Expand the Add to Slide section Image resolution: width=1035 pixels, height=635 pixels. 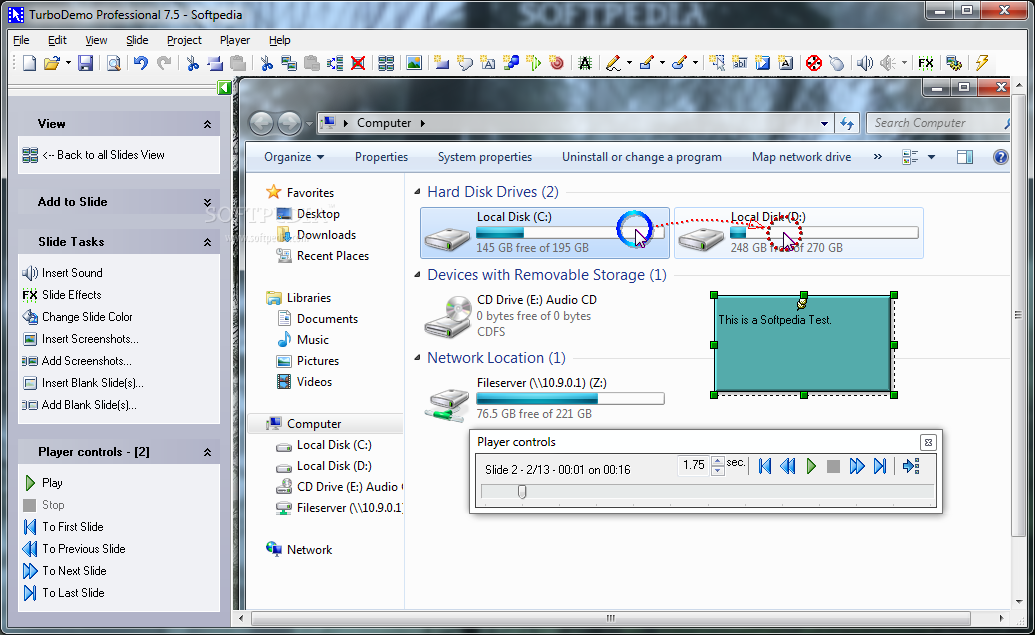coord(207,202)
